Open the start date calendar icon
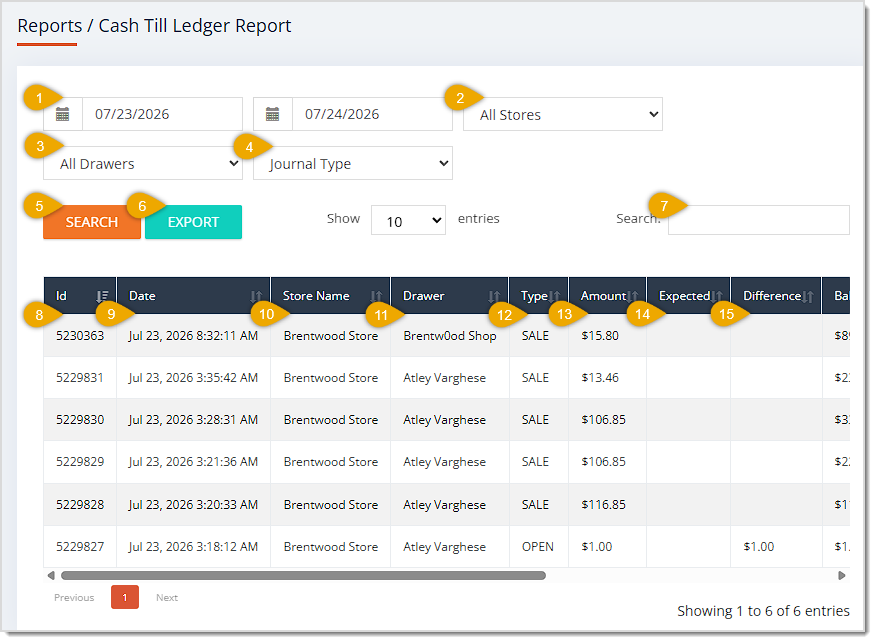Image resolution: width=875 pixels, height=642 pixels. pos(62,114)
